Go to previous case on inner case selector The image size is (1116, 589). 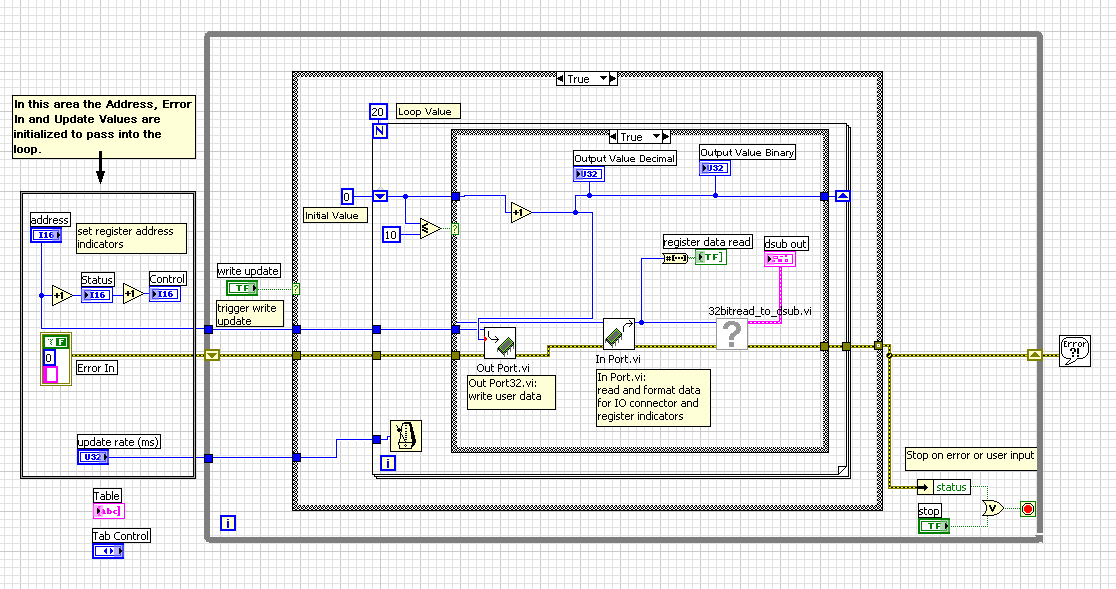coord(614,137)
